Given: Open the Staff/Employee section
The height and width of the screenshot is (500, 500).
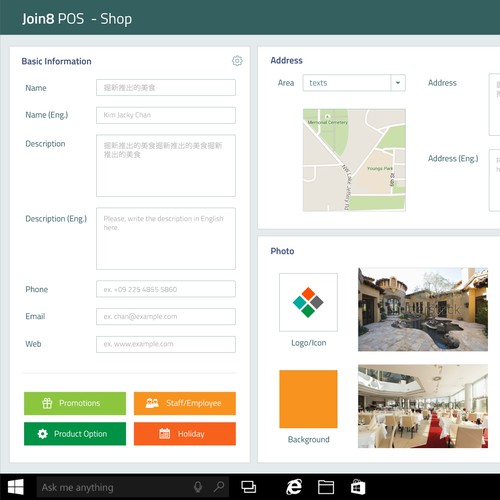Looking at the screenshot, I should coord(185,403).
